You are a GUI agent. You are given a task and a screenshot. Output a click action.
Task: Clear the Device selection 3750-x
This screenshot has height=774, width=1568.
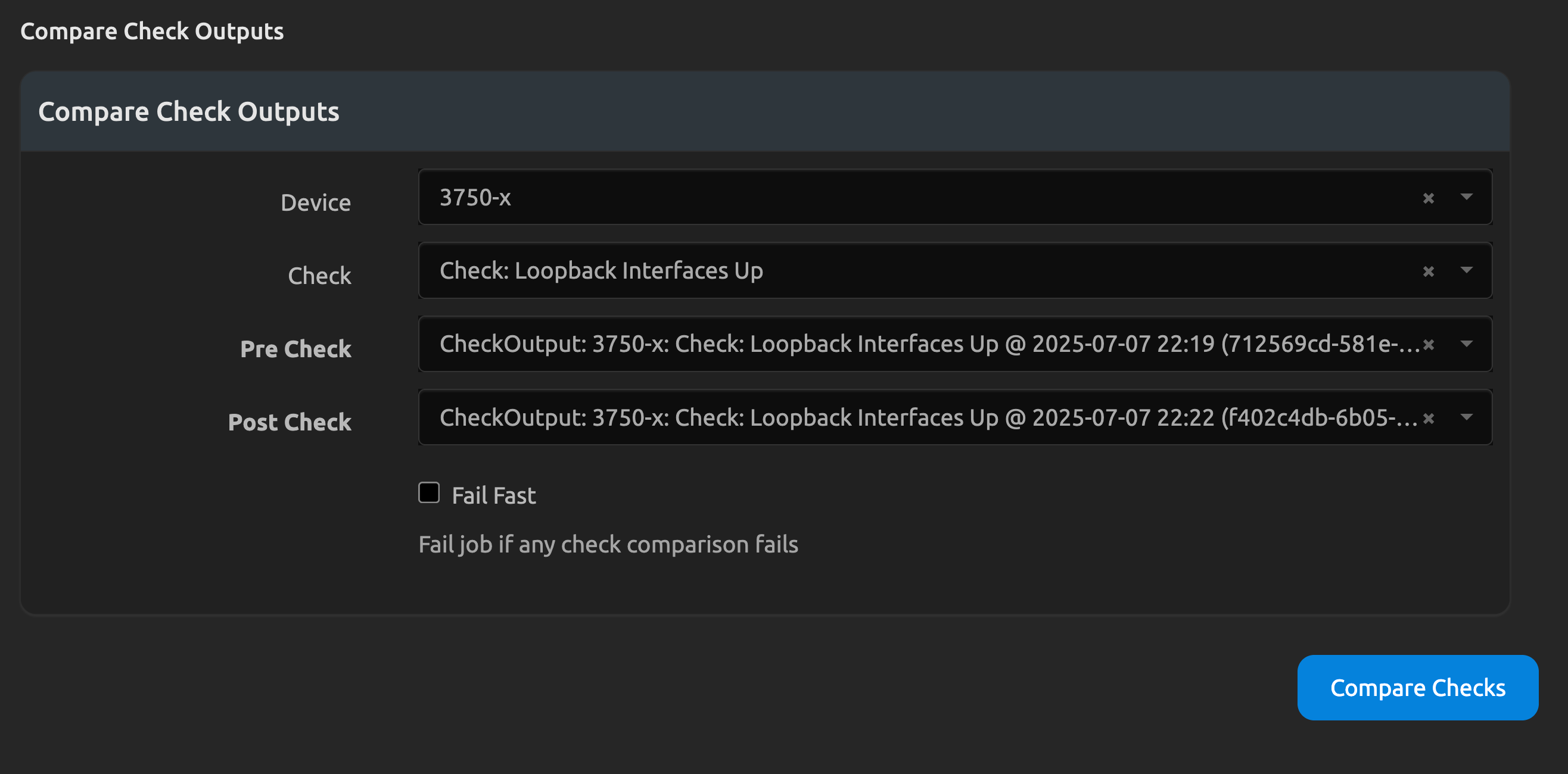[1428, 198]
